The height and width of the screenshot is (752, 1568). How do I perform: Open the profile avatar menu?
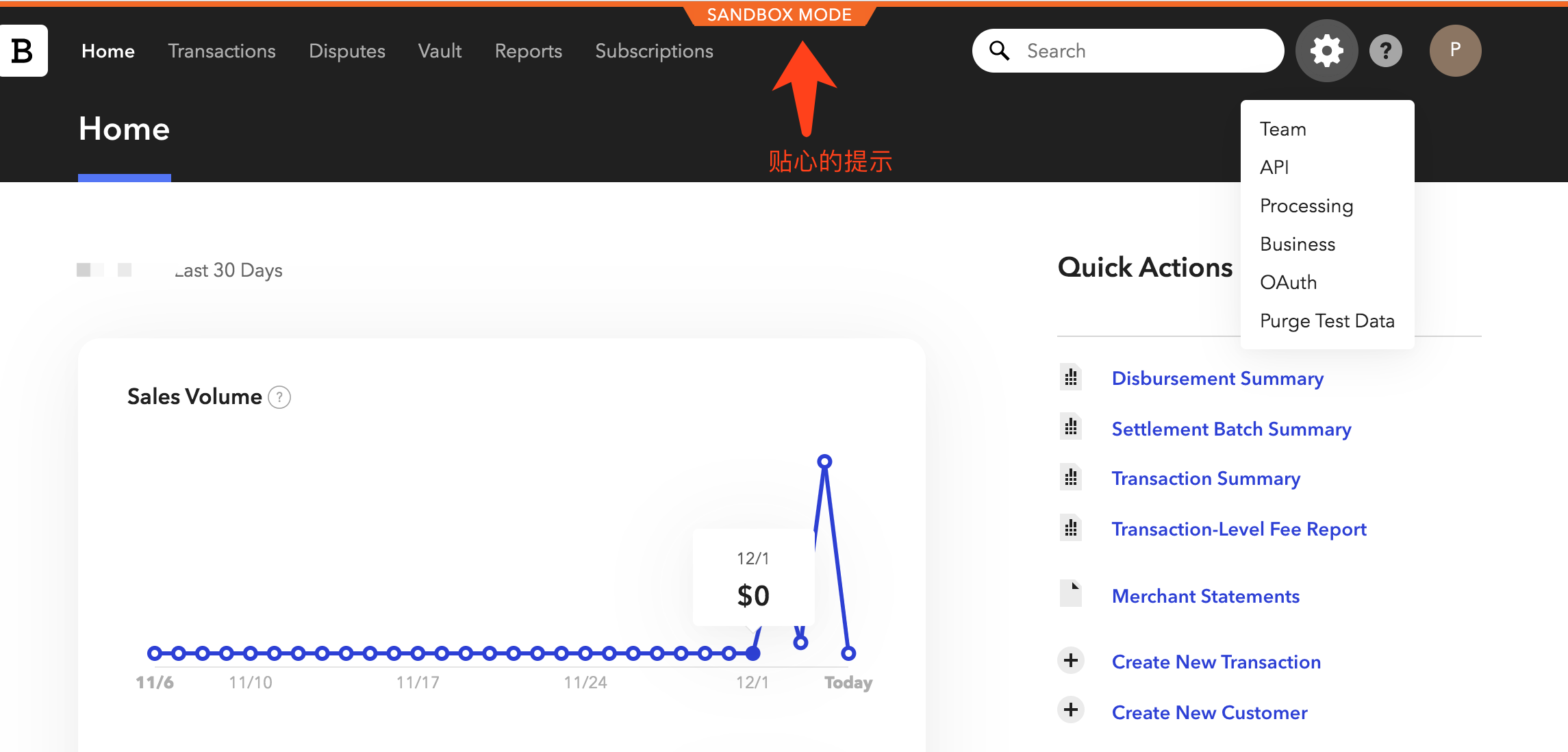[x=1455, y=50]
